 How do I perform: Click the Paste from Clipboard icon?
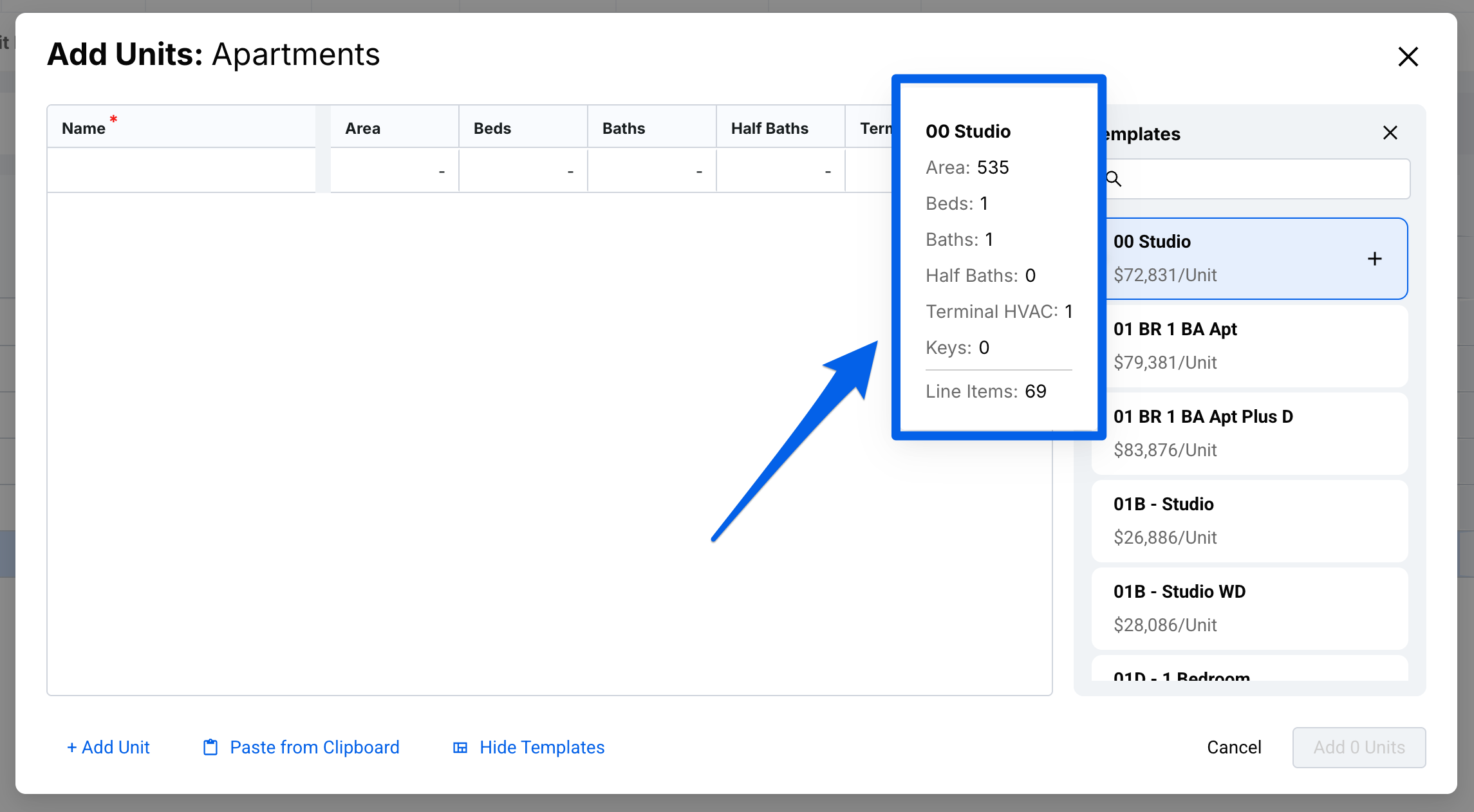(210, 747)
